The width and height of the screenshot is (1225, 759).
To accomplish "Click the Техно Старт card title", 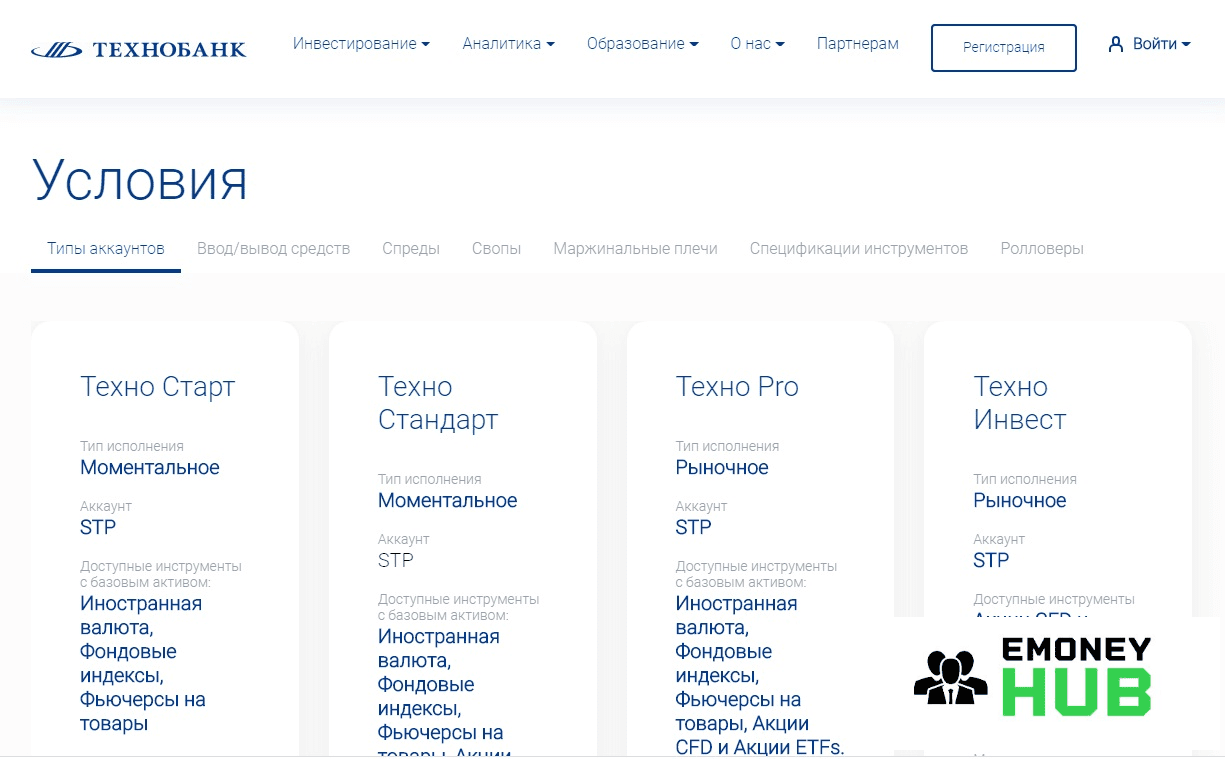I will tap(157, 387).
